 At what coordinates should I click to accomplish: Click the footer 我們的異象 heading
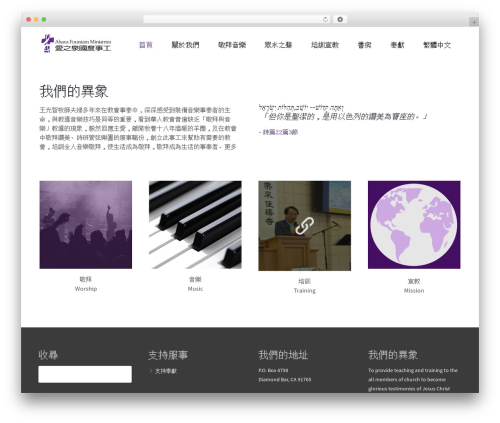[393, 355]
